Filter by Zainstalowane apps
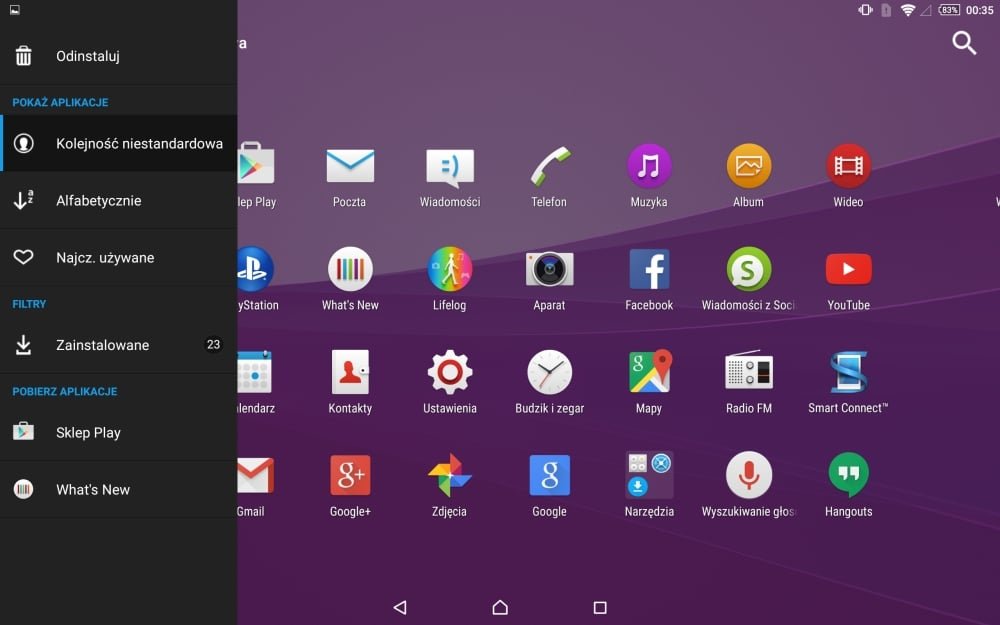 point(119,345)
